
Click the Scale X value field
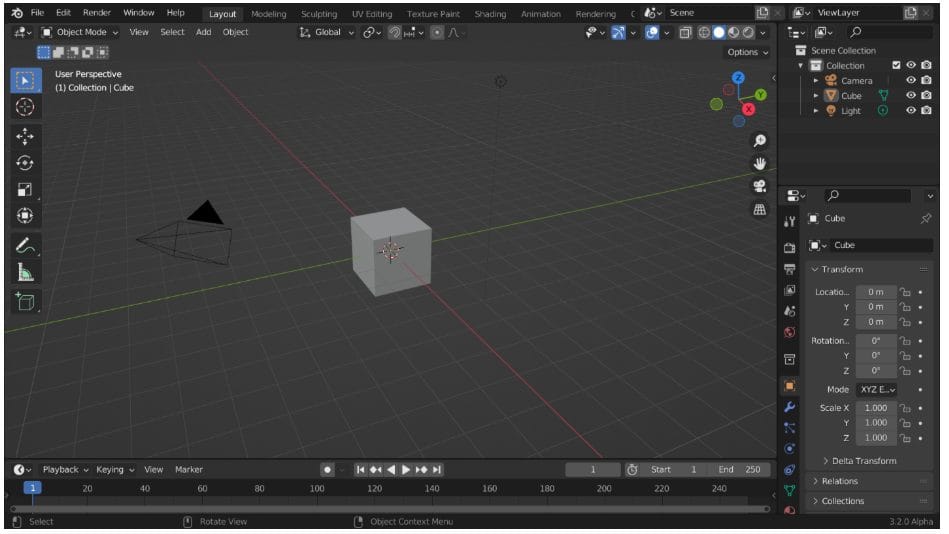click(x=875, y=408)
